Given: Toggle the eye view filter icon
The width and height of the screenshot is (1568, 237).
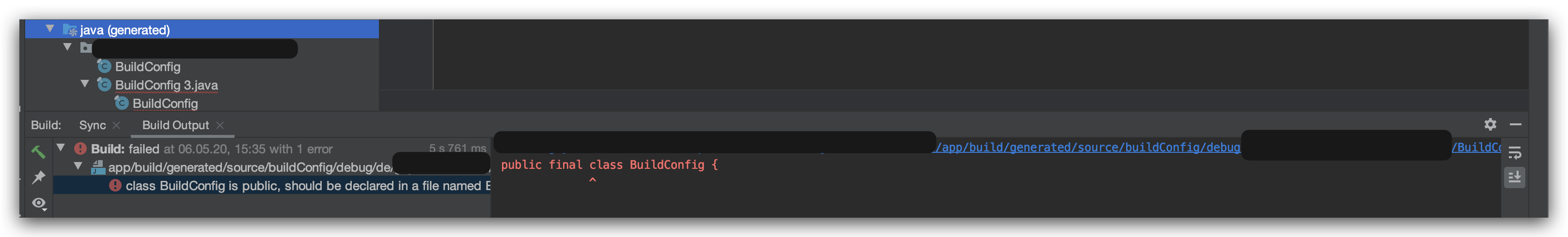Looking at the screenshot, I should coord(39,203).
